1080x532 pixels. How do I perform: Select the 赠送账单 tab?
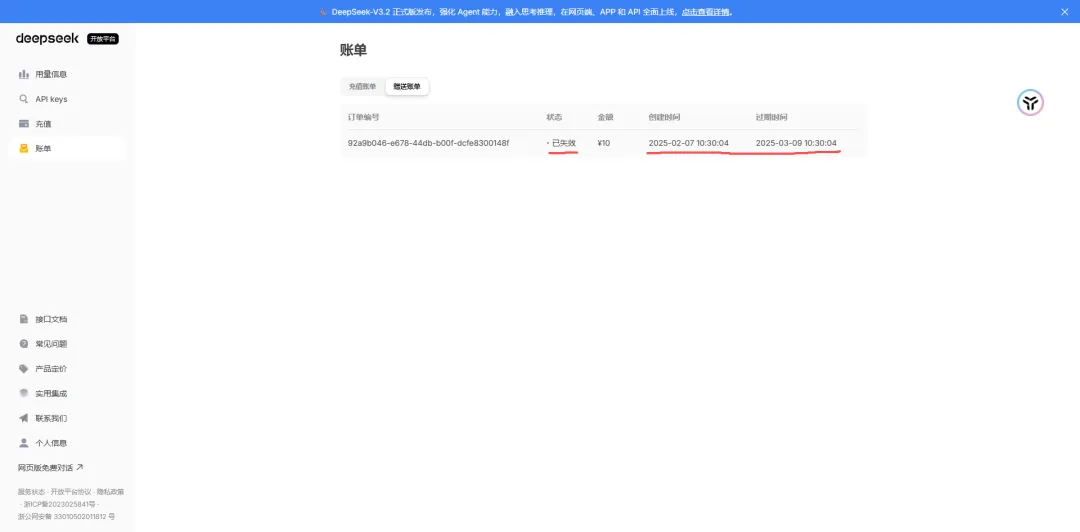point(406,87)
